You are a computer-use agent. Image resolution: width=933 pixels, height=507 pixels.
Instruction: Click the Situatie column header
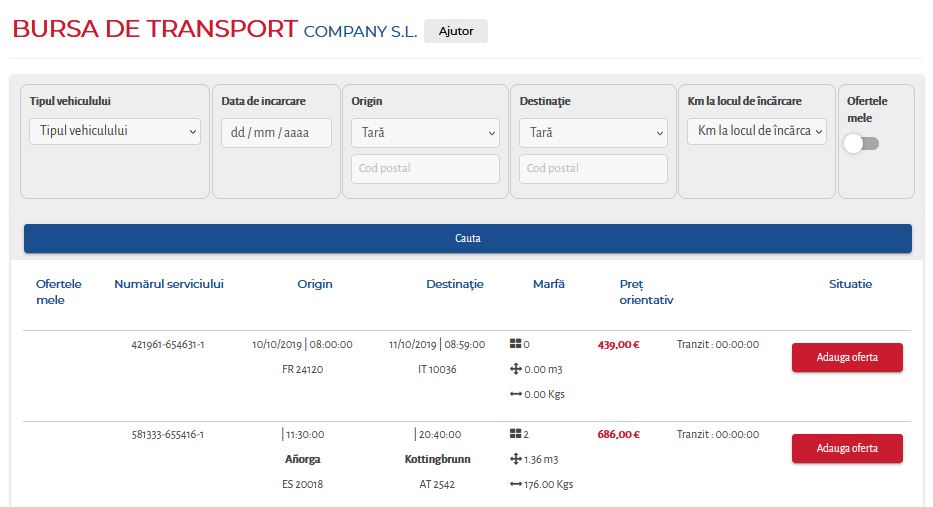coord(850,284)
